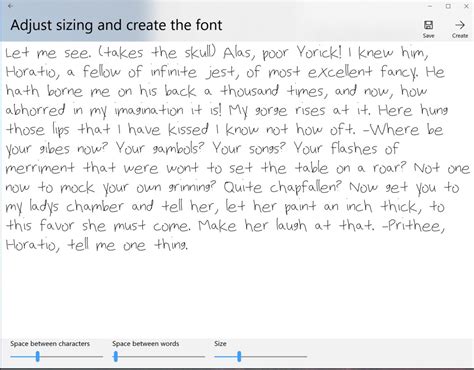Viewport: 474px width, 370px height.
Task: Close the font app window
Action: click(466, 6)
